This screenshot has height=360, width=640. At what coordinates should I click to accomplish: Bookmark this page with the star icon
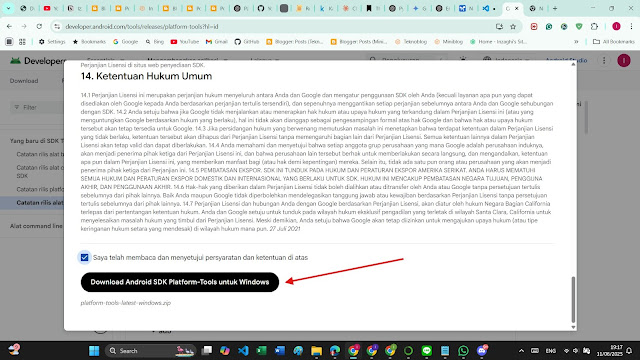513,27
